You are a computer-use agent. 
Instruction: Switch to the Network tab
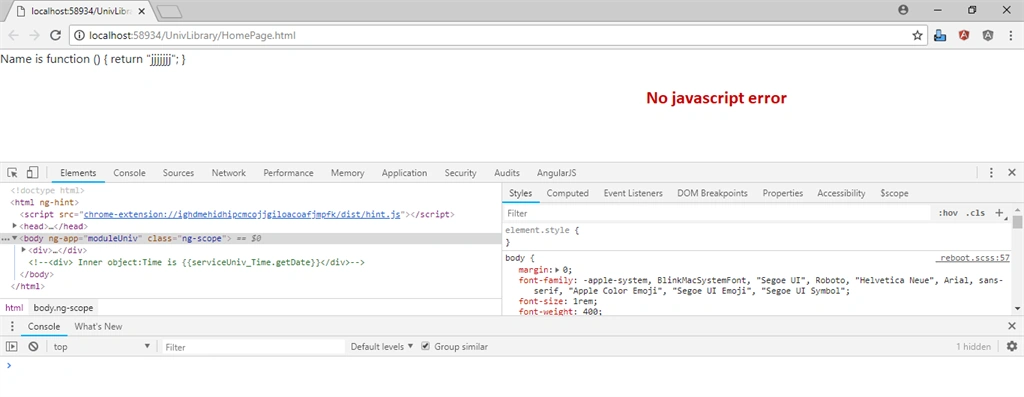click(x=229, y=173)
